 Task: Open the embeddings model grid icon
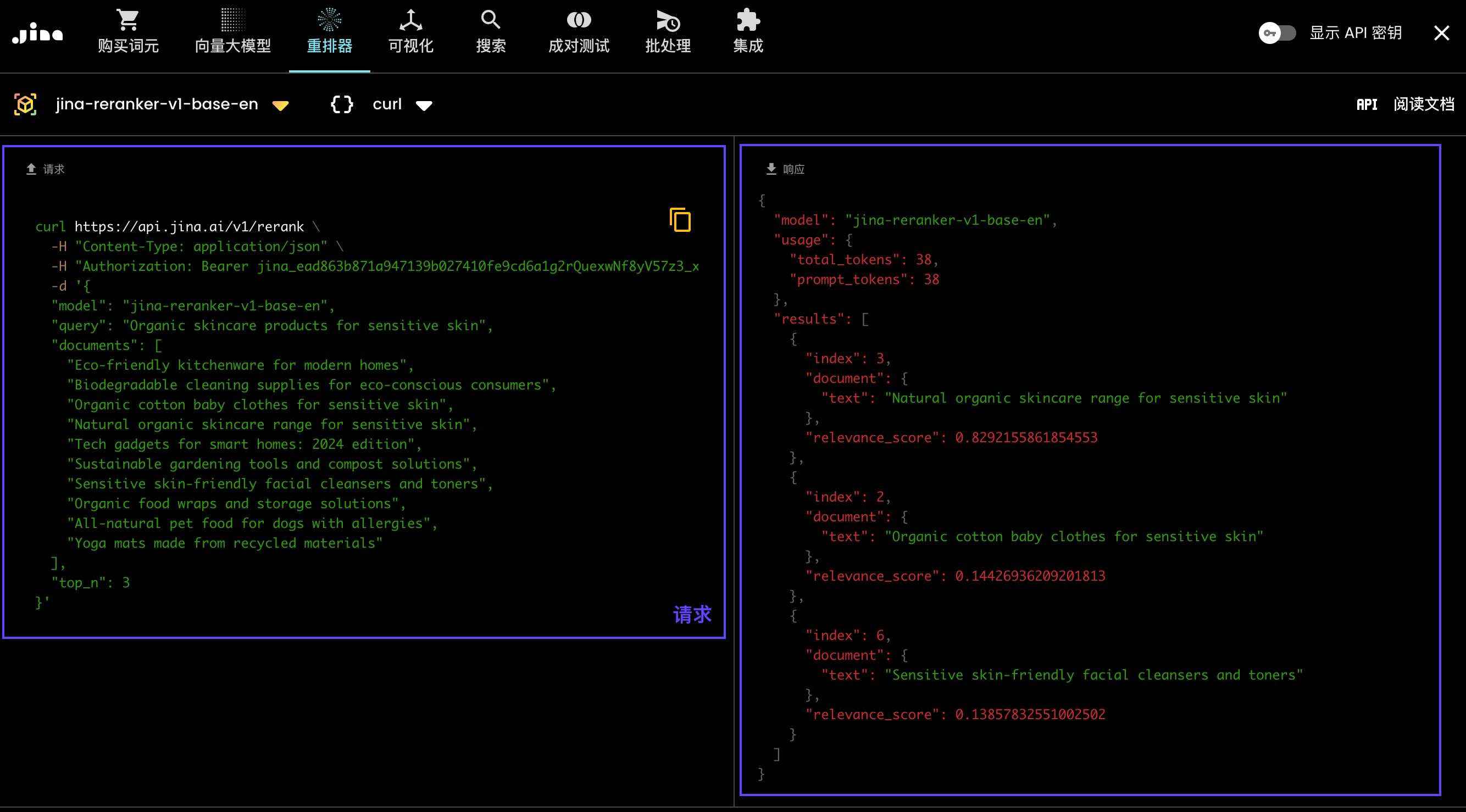[x=232, y=20]
